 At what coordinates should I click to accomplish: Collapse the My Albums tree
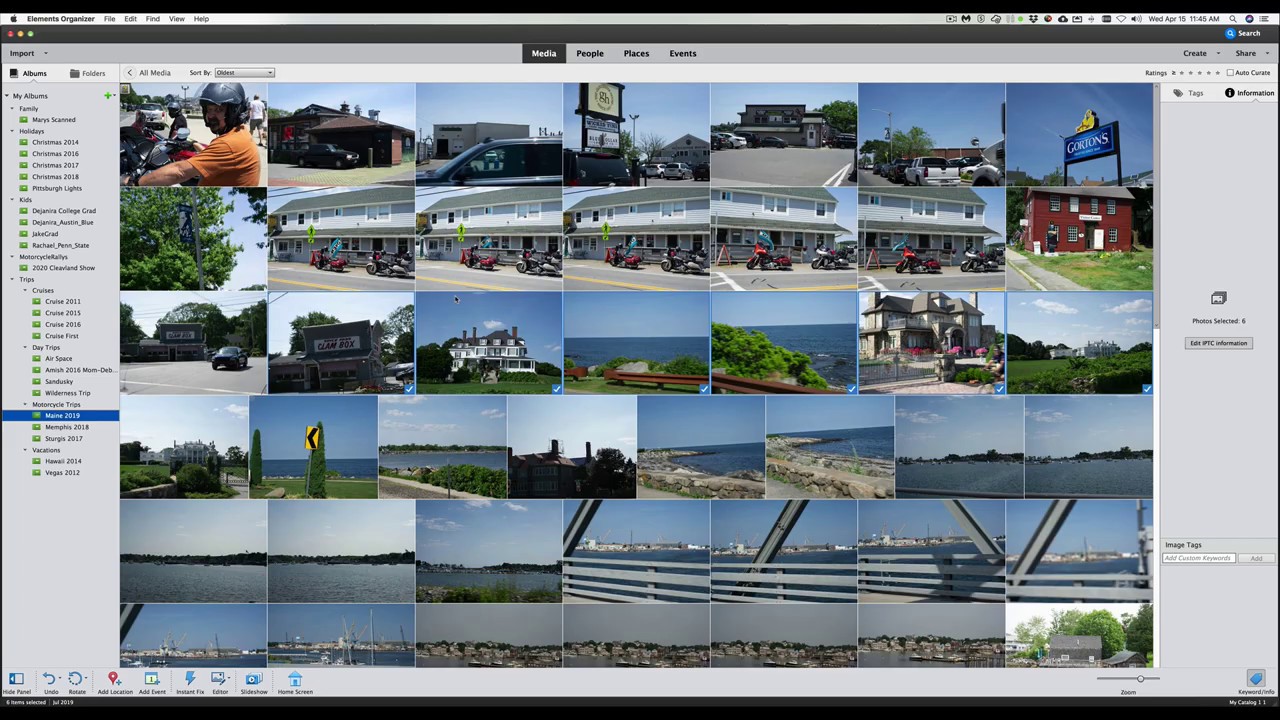[x=7, y=96]
